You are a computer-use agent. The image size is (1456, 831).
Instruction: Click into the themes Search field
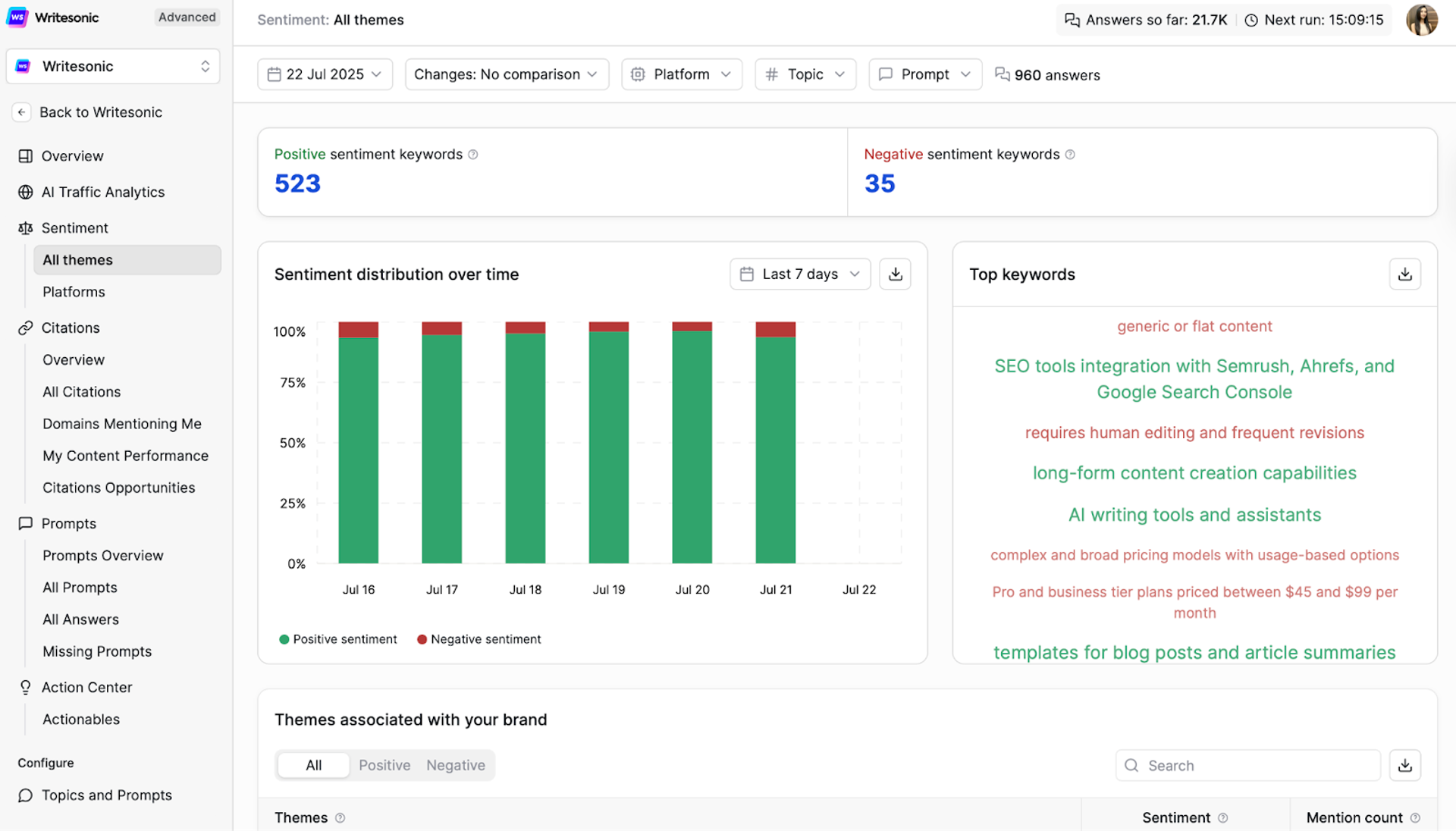click(1247, 766)
